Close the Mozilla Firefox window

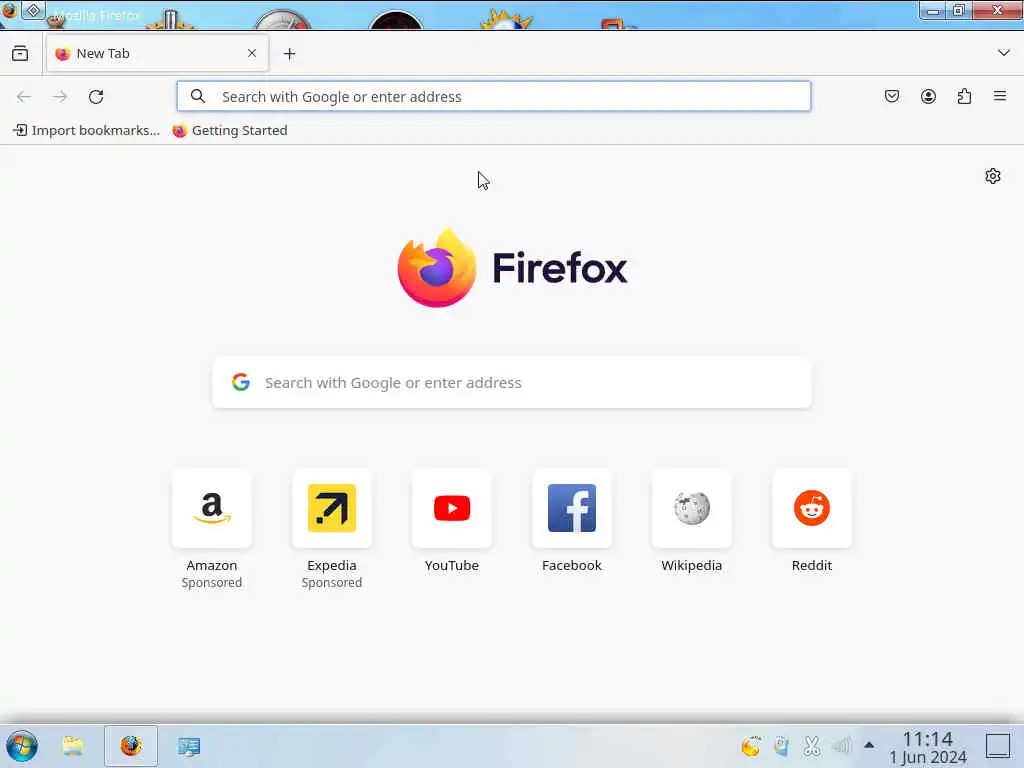pos(997,10)
